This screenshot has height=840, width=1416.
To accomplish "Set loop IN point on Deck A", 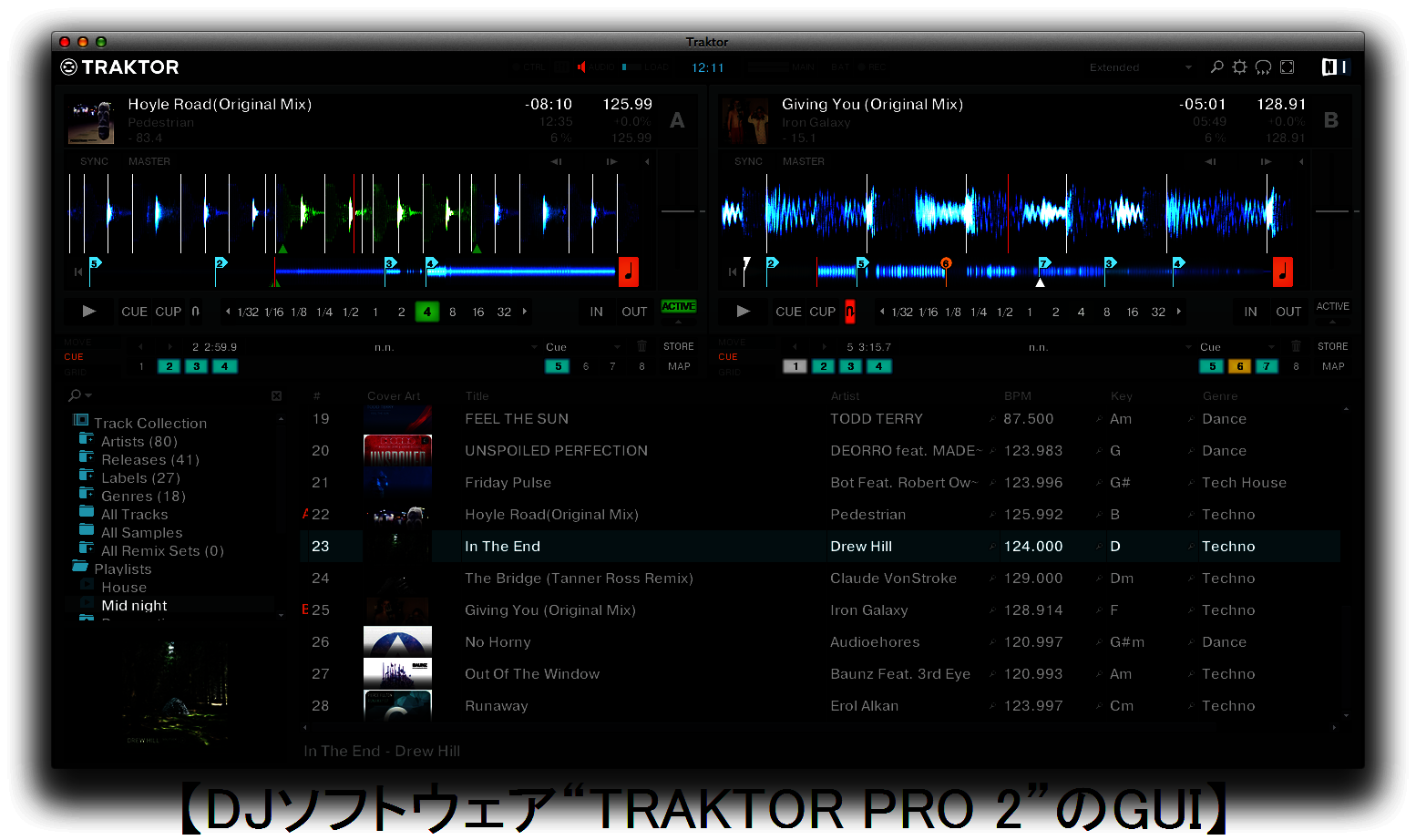I will click(x=596, y=312).
